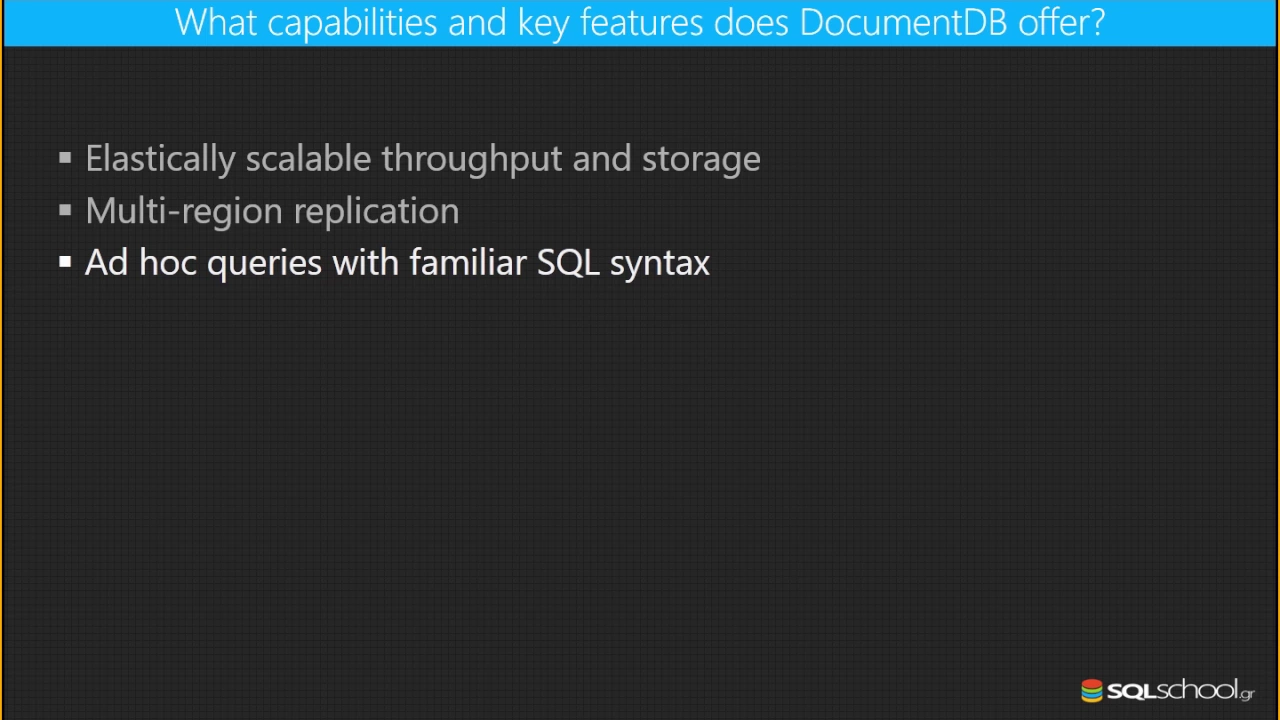This screenshot has height=720, width=1280.
Task: Click the square bullet before Elastically scalable
Action: (x=65, y=158)
